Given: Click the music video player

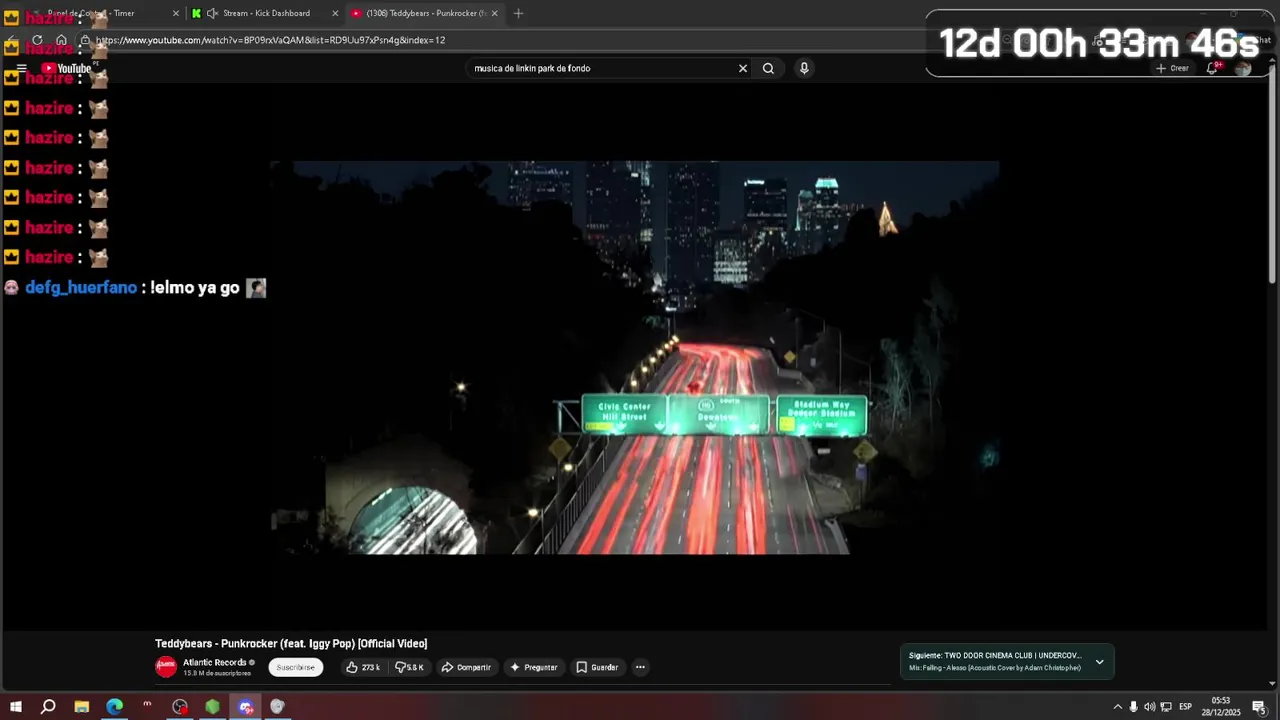Looking at the screenshot, I should click(x=634, y=357).
